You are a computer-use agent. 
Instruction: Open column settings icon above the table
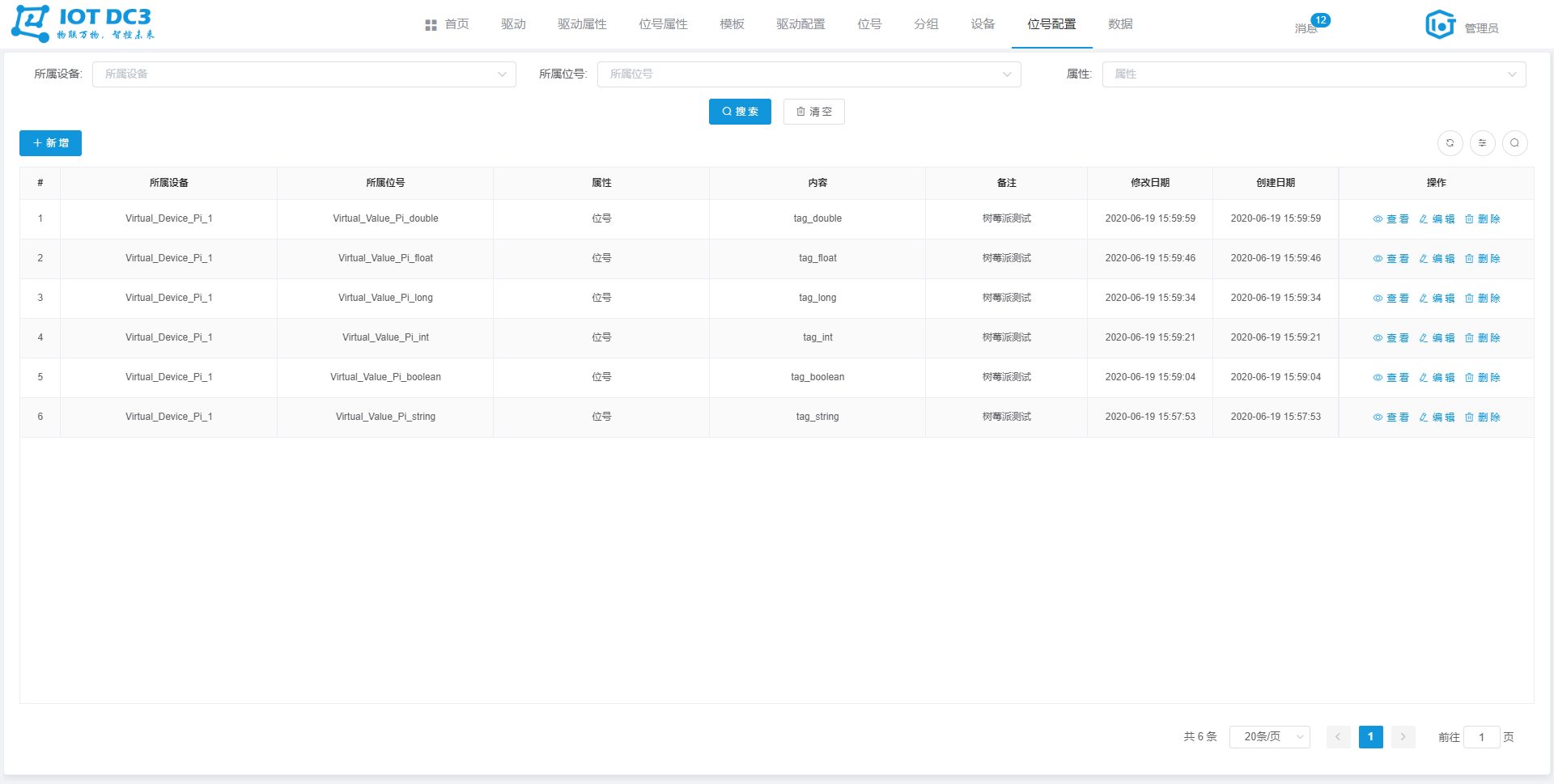pos(1482,143)
